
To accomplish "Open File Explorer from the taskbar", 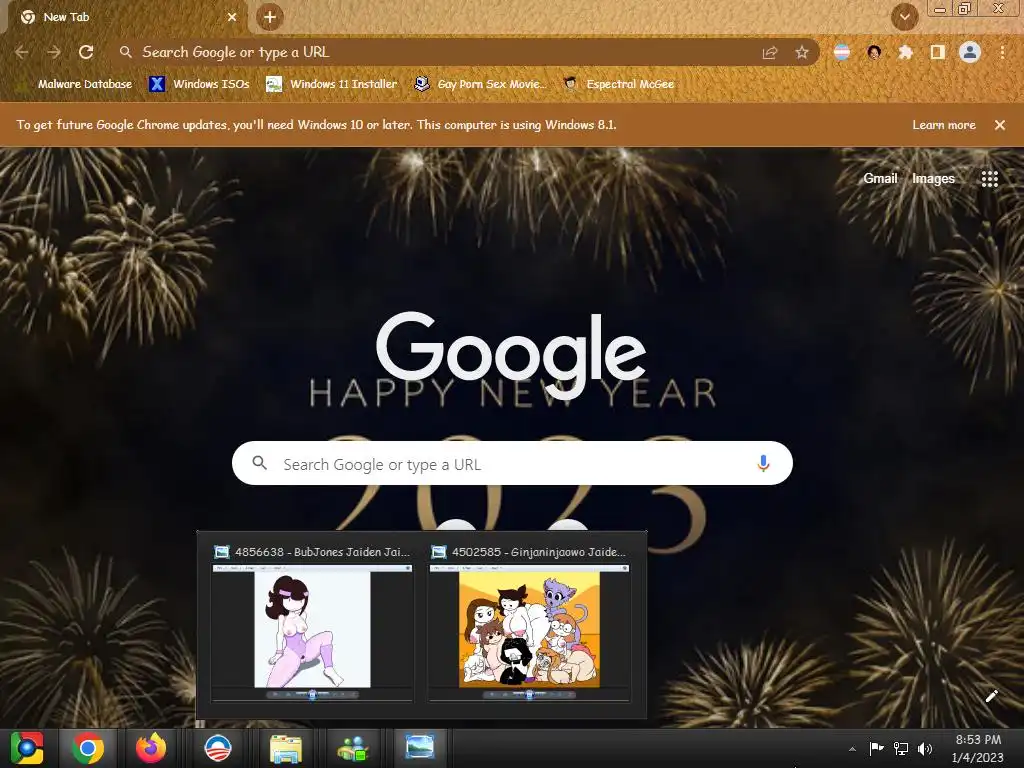I will (x=285, y=748).
